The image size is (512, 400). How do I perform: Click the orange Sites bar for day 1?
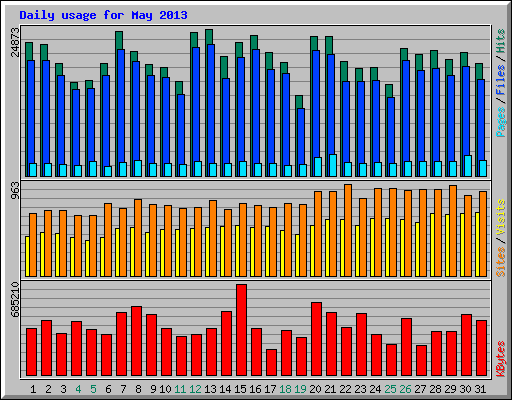pyautogui.click(x=33, y=245)
